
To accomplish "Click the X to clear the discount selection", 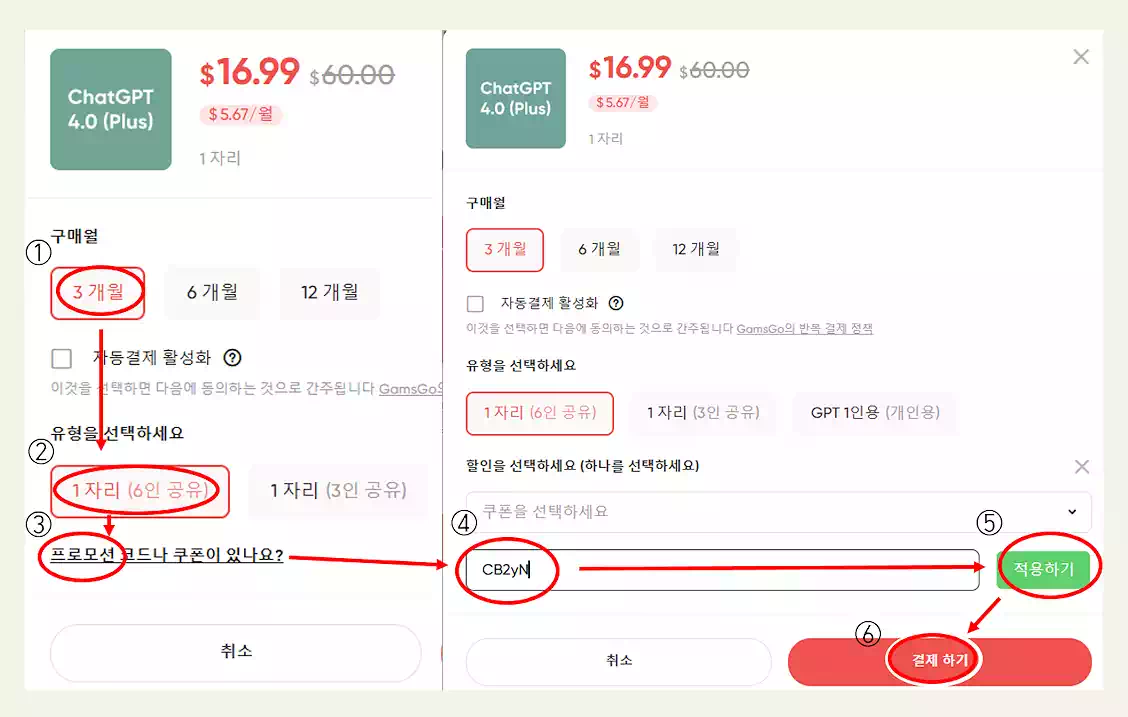I will [1081, 466].
